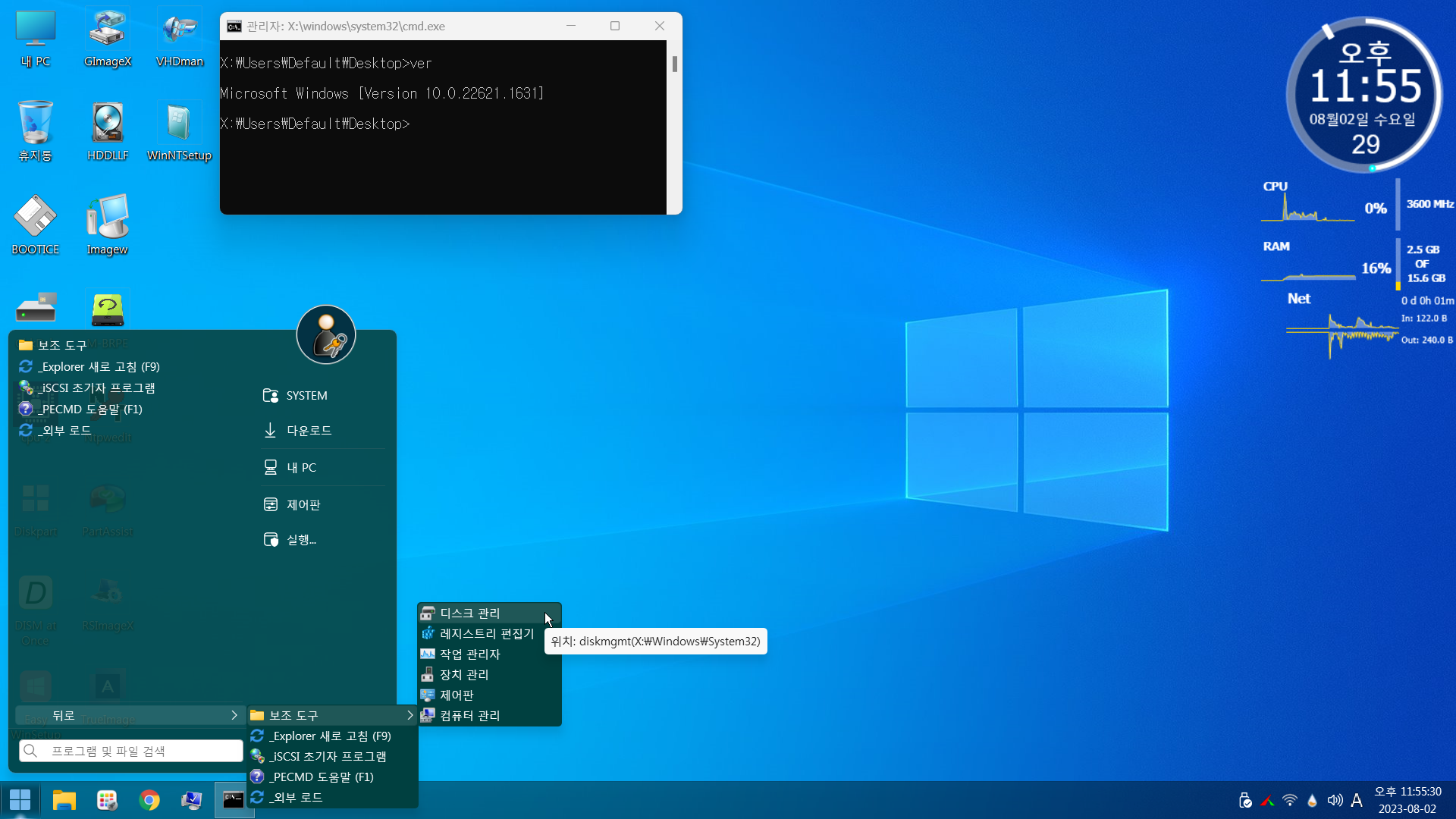Click the 뒤로 back arrow entry
Image resolution: width=1456 pixels, height=819 pixels.
click(129, 715)
